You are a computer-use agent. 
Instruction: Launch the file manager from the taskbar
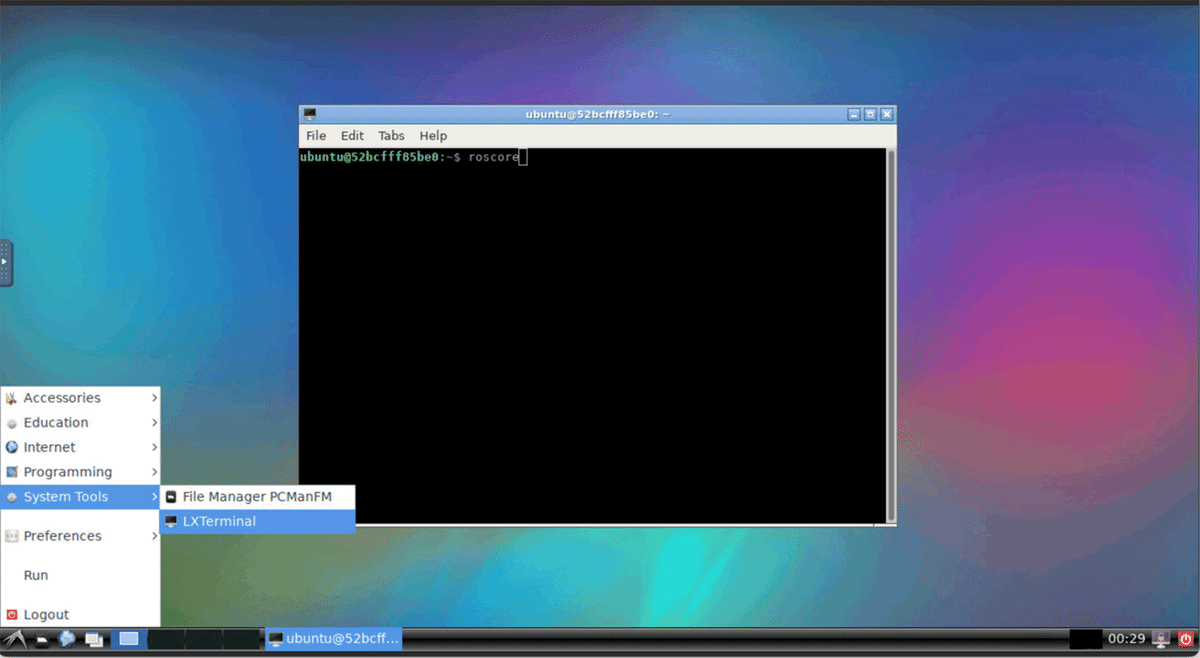pyautogui.click(x=42, y=639)
